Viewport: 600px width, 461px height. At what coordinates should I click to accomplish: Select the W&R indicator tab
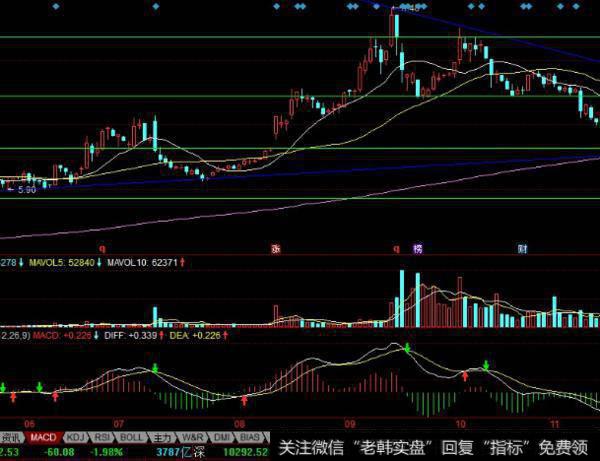tap(193, 438)
